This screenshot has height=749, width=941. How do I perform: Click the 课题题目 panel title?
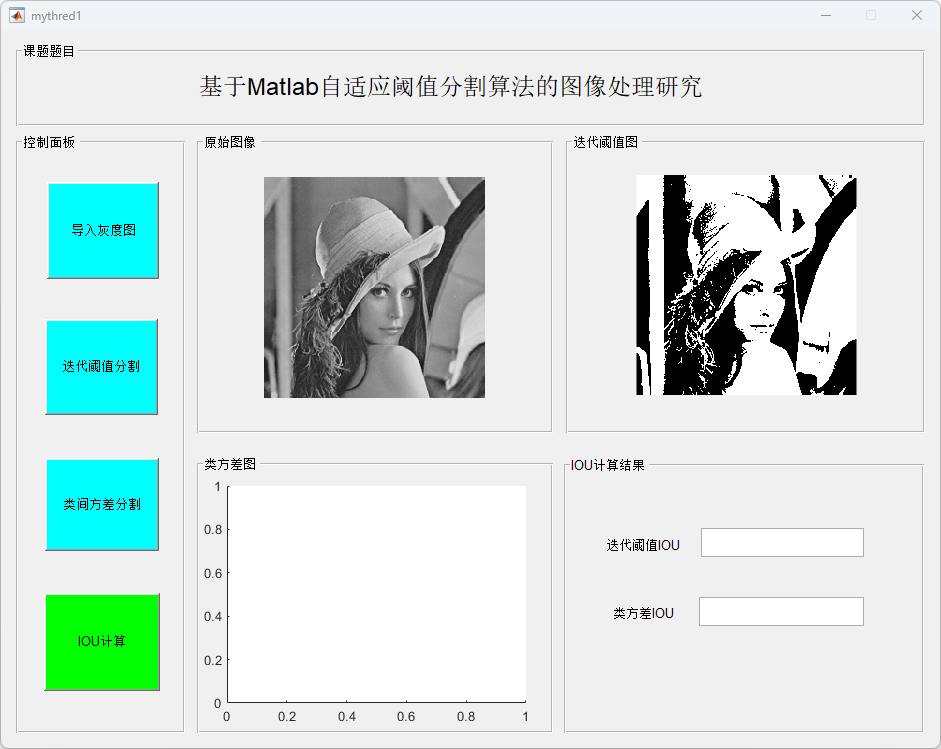[49, 52]
